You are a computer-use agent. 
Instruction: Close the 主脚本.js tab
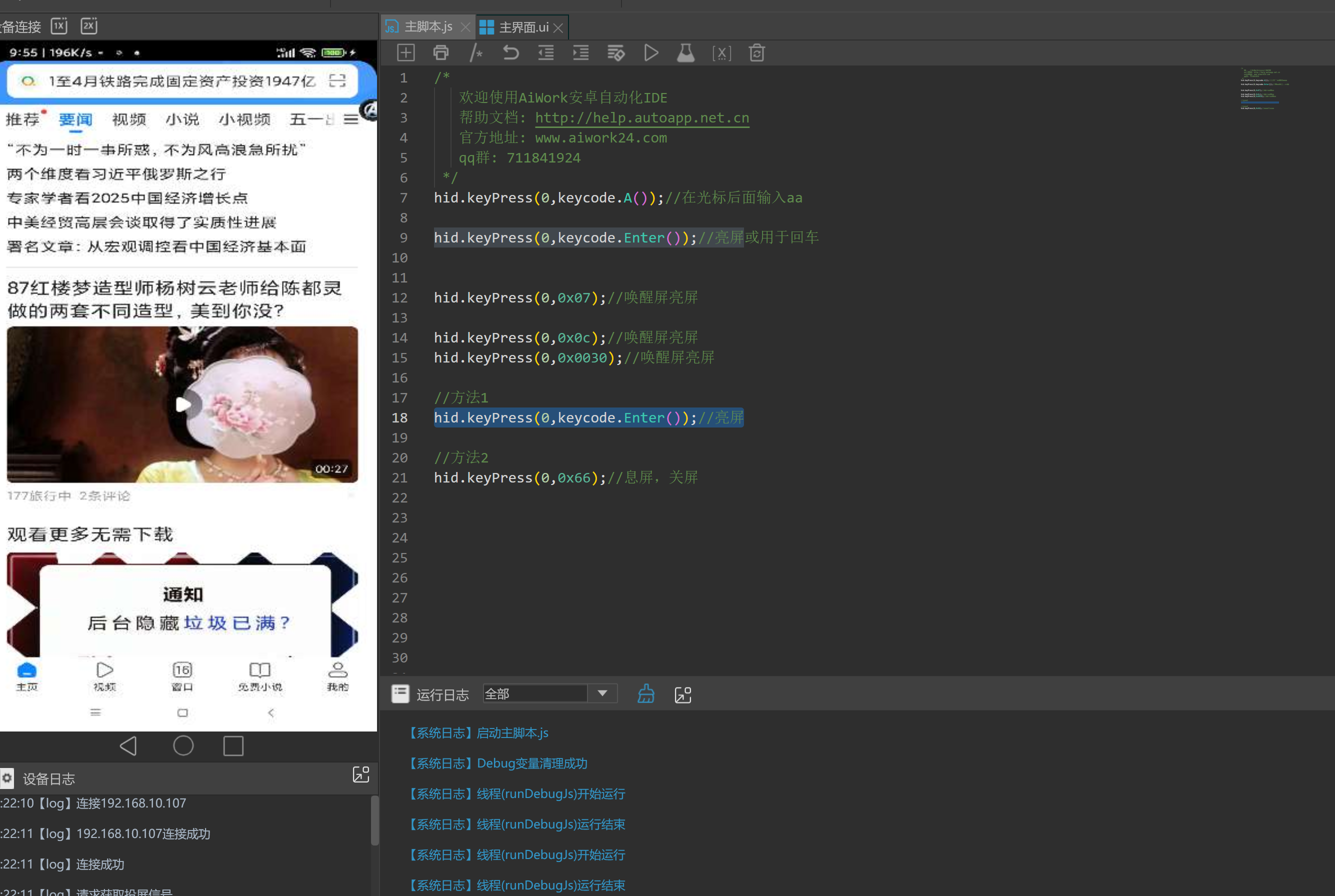point(465,27)
